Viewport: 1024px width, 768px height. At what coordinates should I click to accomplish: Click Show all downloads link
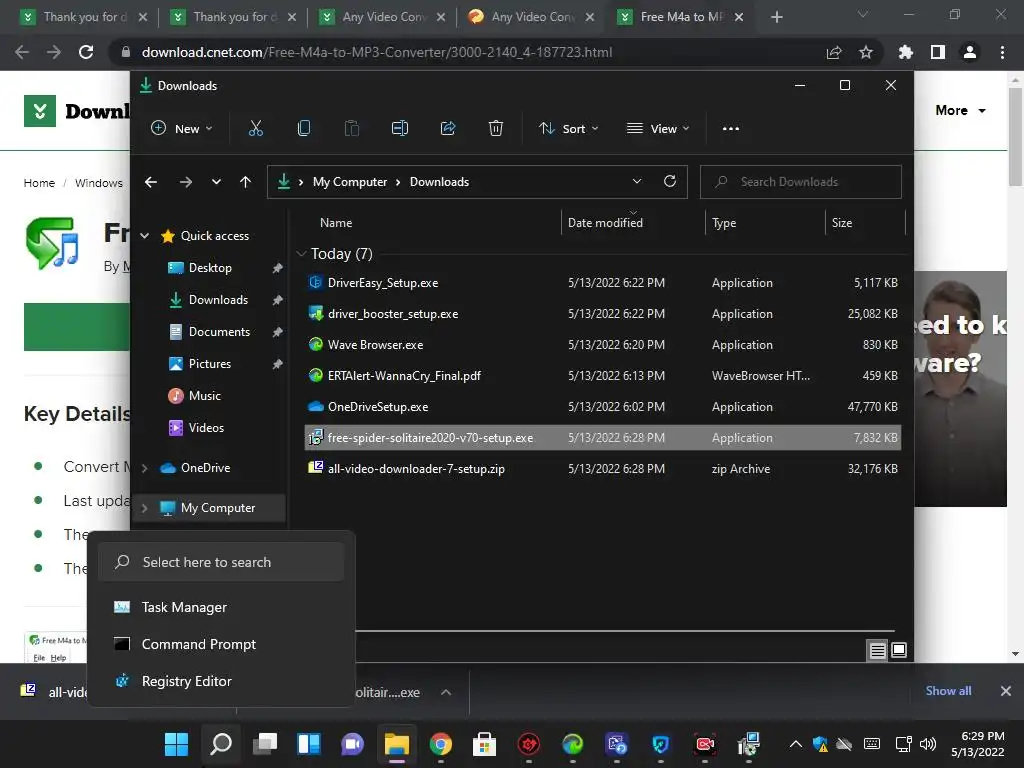pos(948,691)
